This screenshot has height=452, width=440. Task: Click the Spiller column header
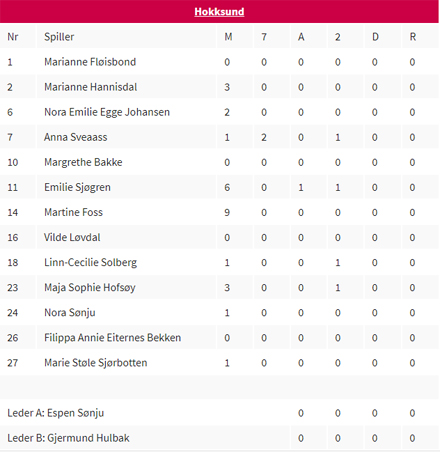[59, 37]
